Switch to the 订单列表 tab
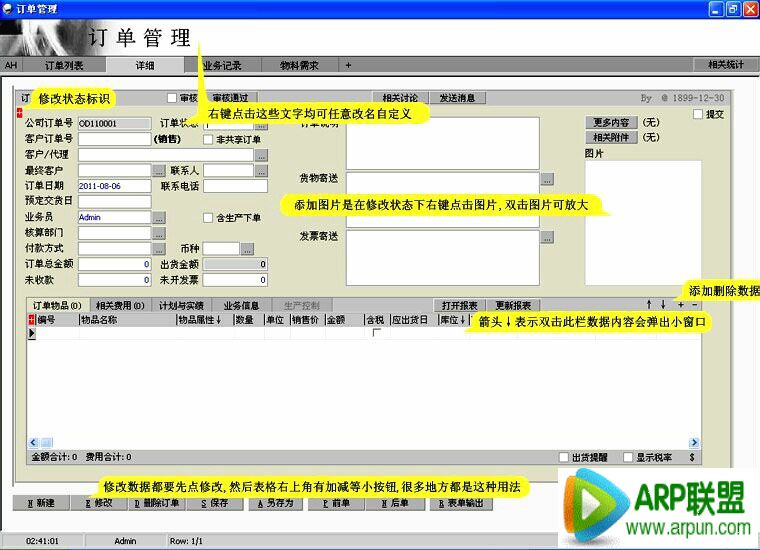This screenshot has height=550, width=760. [x=64, y=65]
